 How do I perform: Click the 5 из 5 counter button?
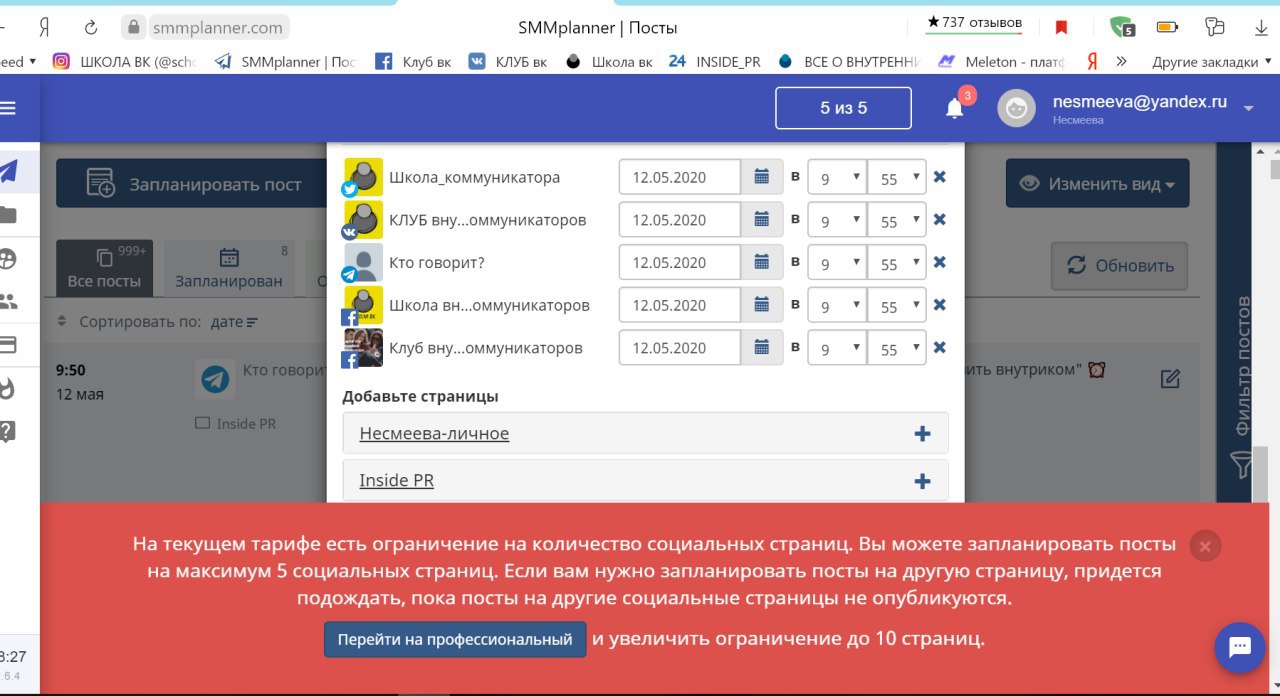tap(843, 108)
